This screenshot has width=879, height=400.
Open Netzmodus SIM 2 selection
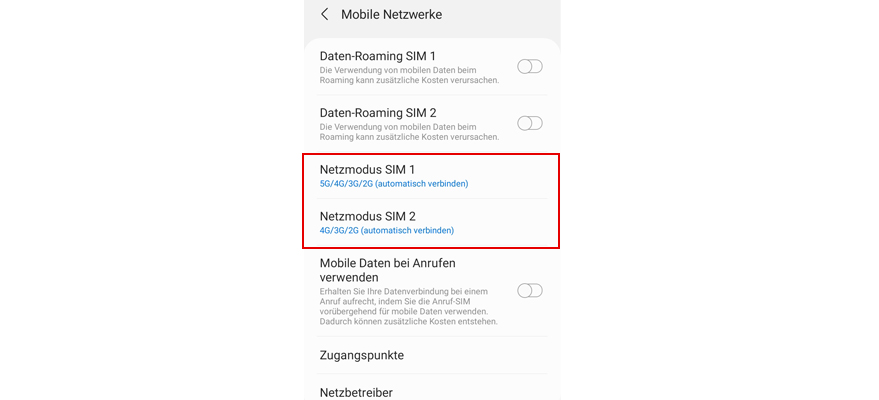pos(432,222)
